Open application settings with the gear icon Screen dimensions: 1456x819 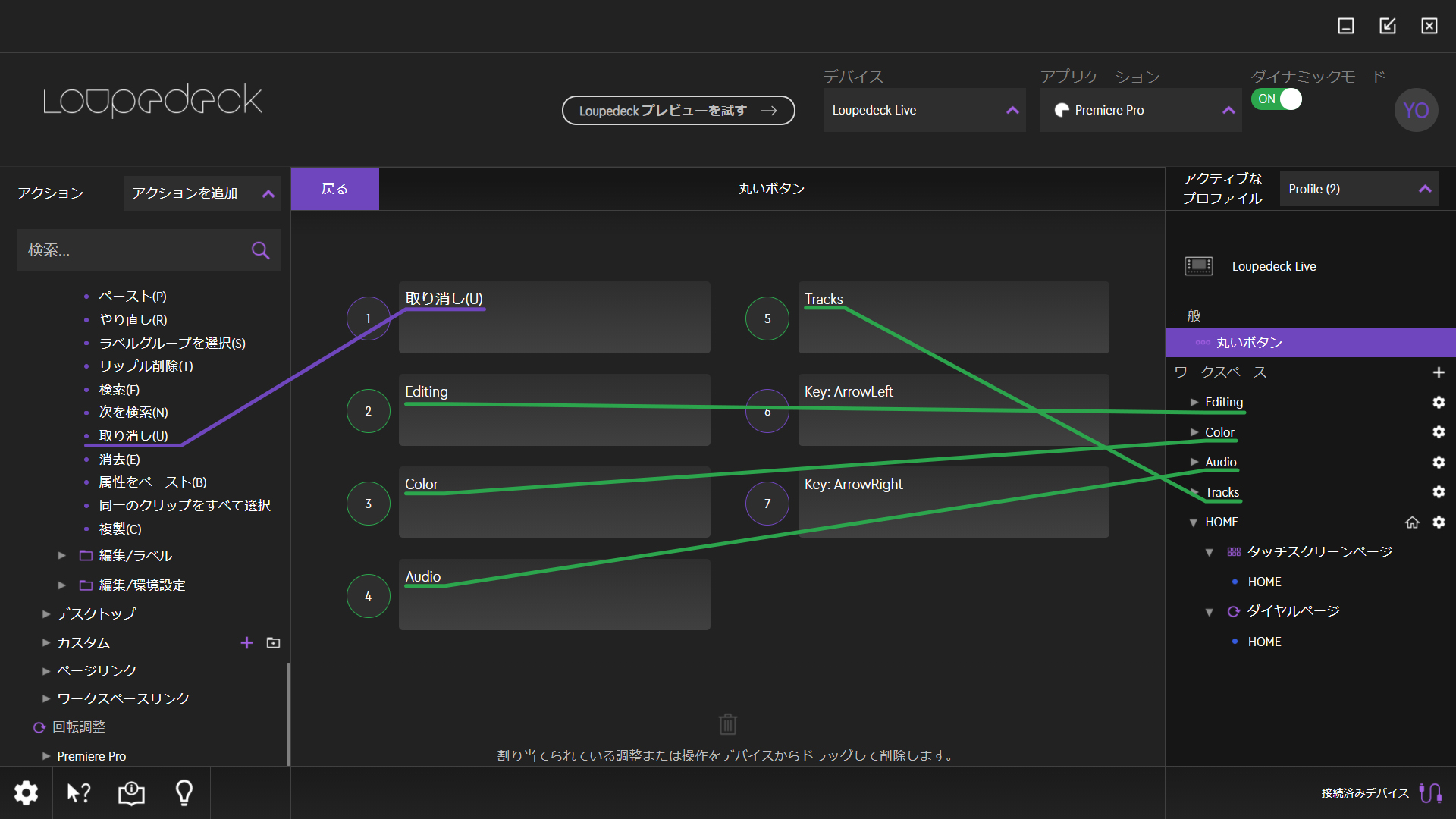pos(26,792)
